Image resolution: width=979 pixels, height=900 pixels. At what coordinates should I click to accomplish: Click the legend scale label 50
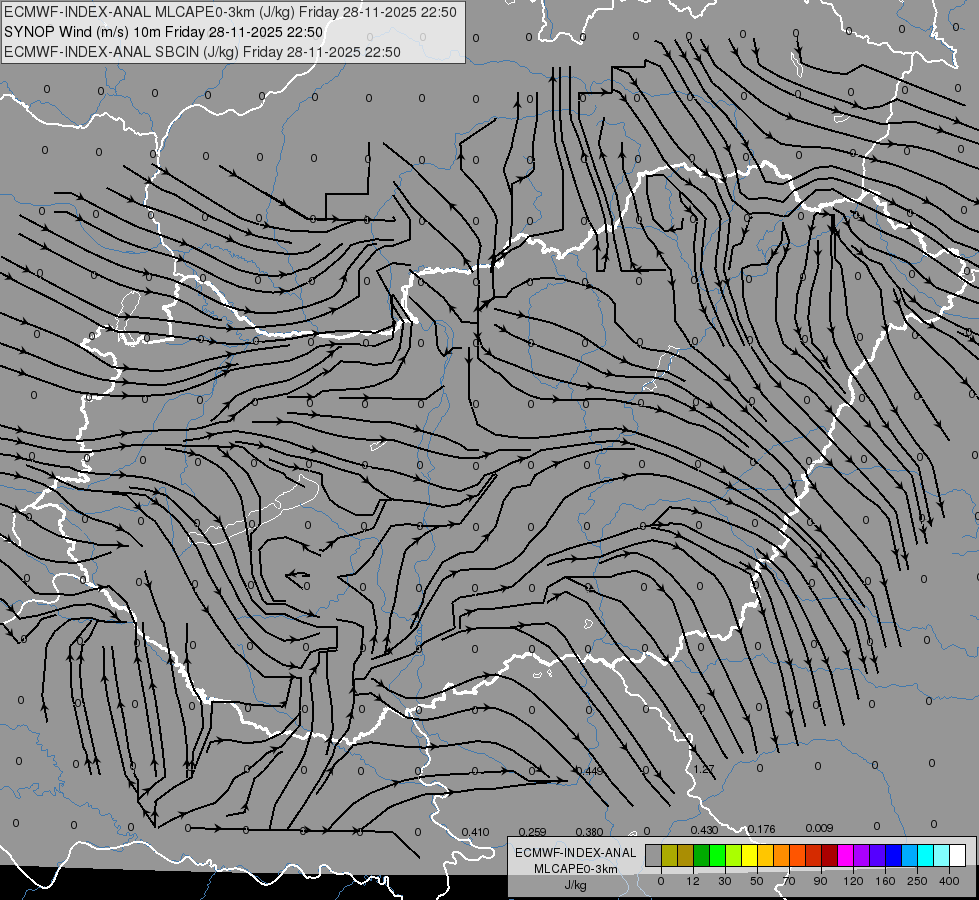point(757,881)
